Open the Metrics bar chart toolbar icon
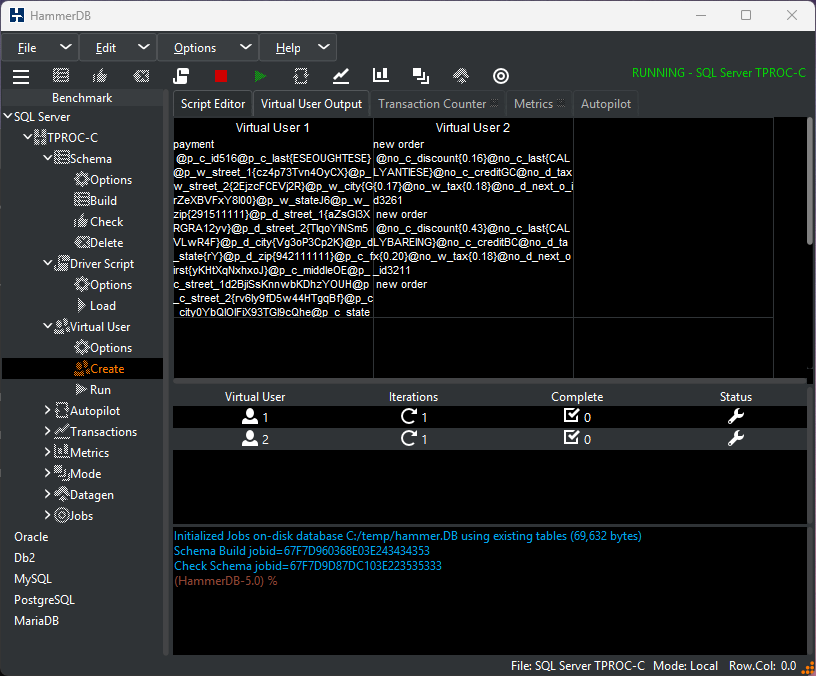The image size is (816, 676). pos(381,75)
